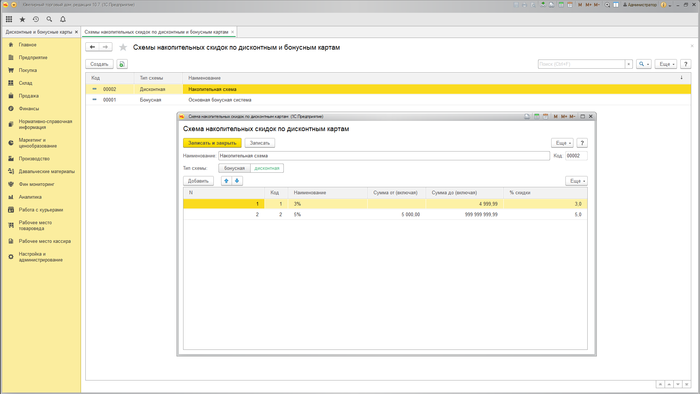Open notifications bell icon
This screenshot has width=700, height=394.
63,19
